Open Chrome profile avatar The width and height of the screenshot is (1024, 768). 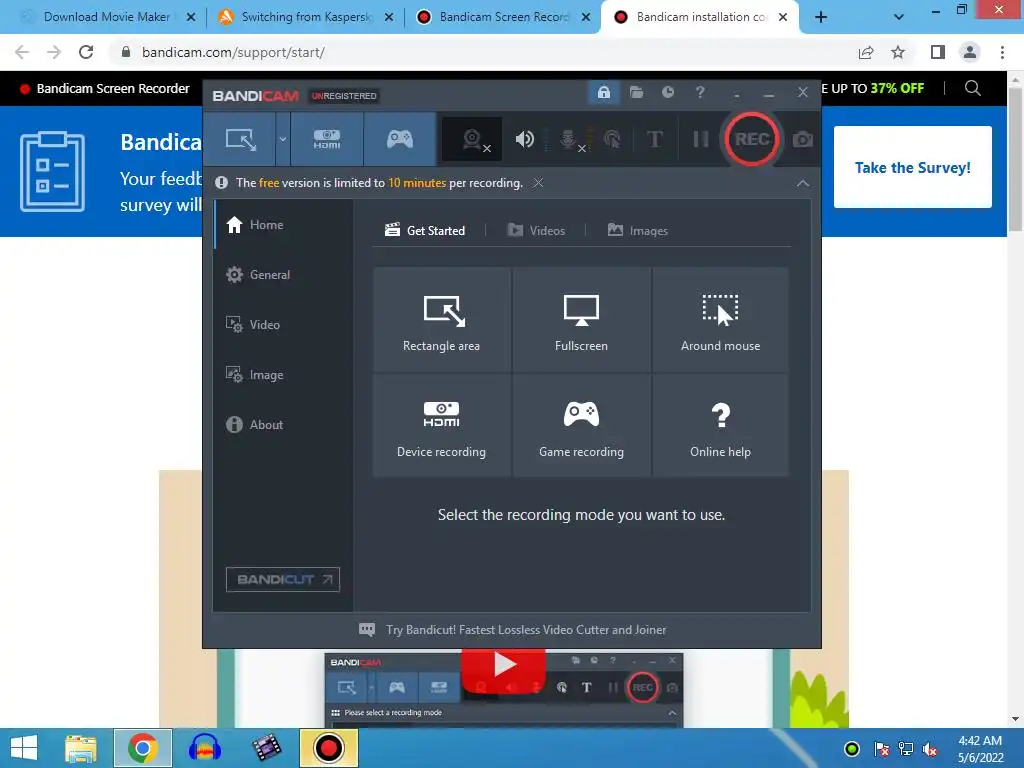[x=970, y=52]
